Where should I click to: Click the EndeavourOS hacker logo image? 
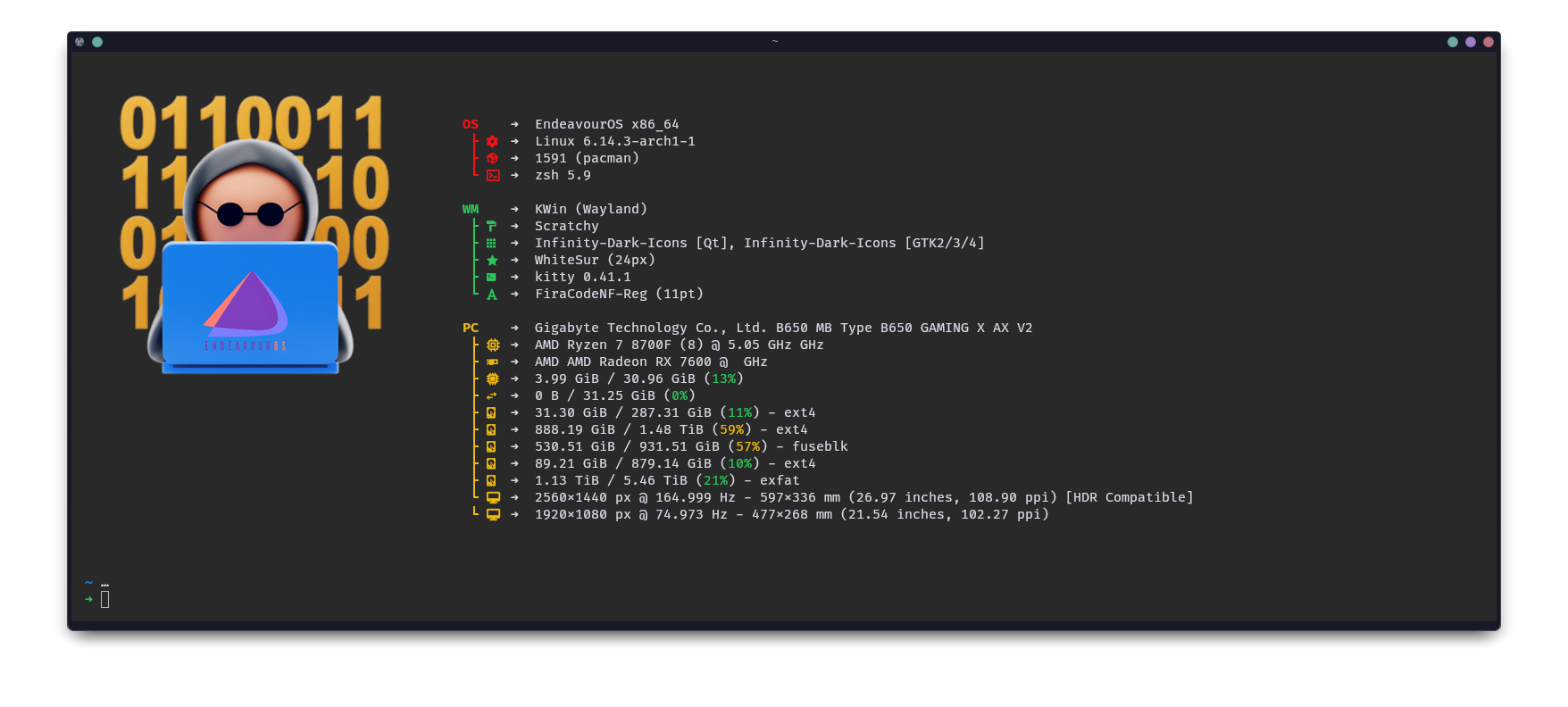pos(254,234)
